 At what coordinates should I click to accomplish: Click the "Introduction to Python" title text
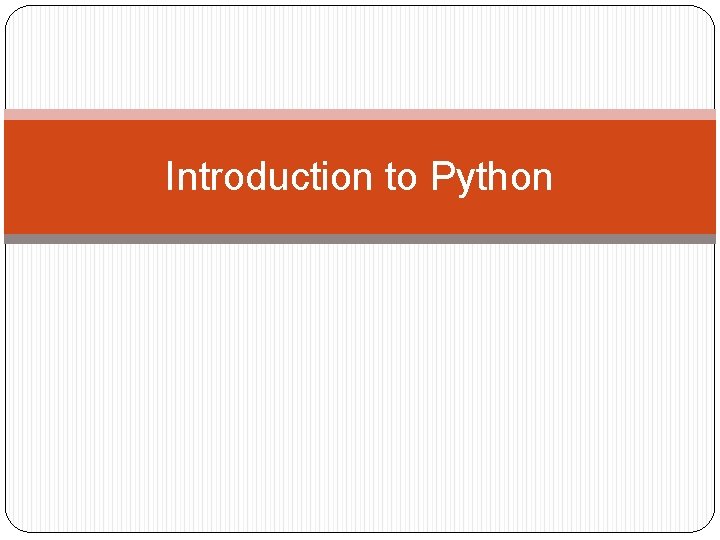click(x=358, y=177)
